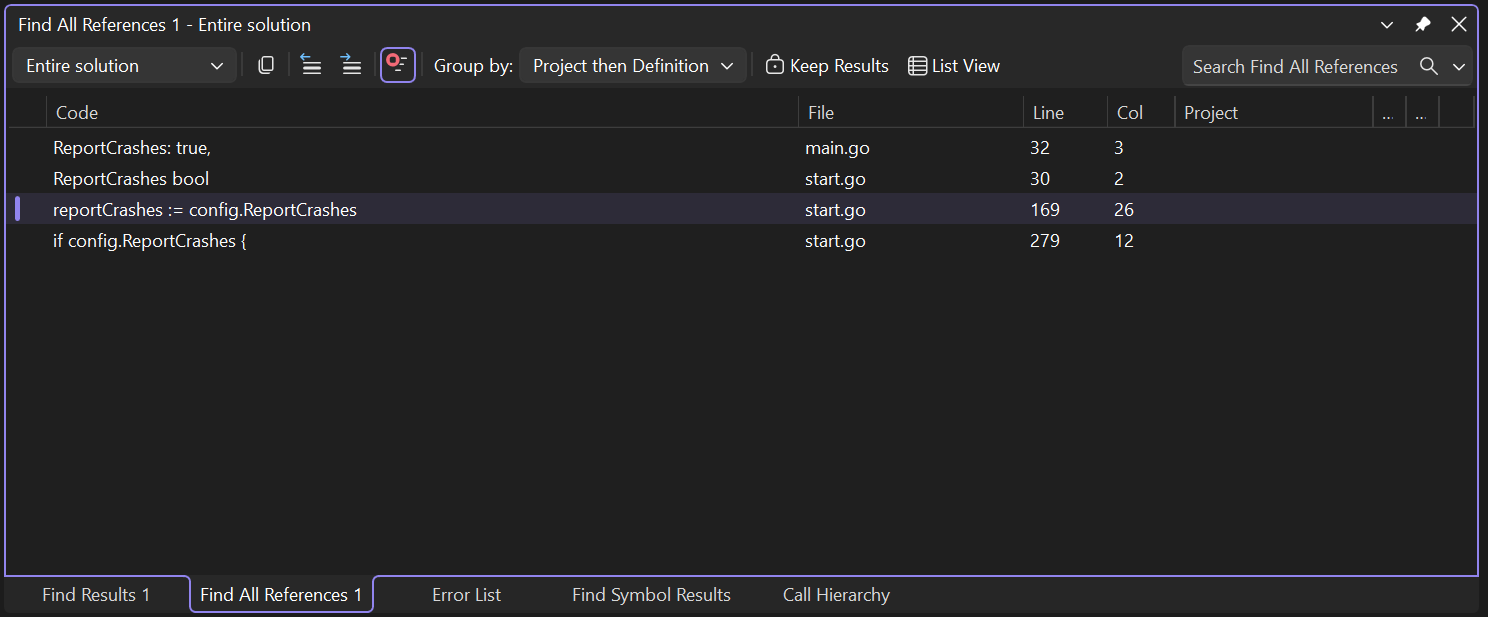The height and width of the screenshot is (617, 1488).
Task: Open the window position chevron menu
Action: 1387,25
